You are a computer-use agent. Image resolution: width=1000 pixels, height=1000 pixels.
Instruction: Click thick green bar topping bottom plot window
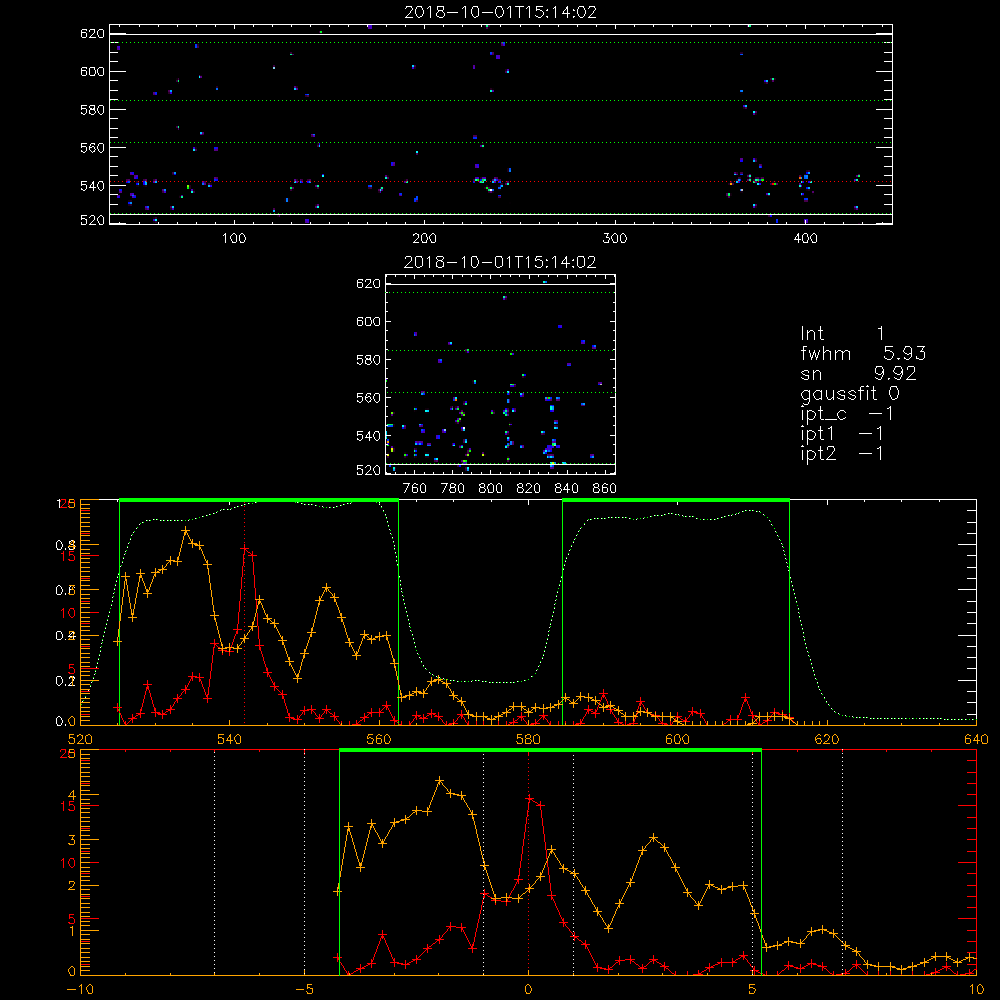pyautogui.click(x=550, y=751)
